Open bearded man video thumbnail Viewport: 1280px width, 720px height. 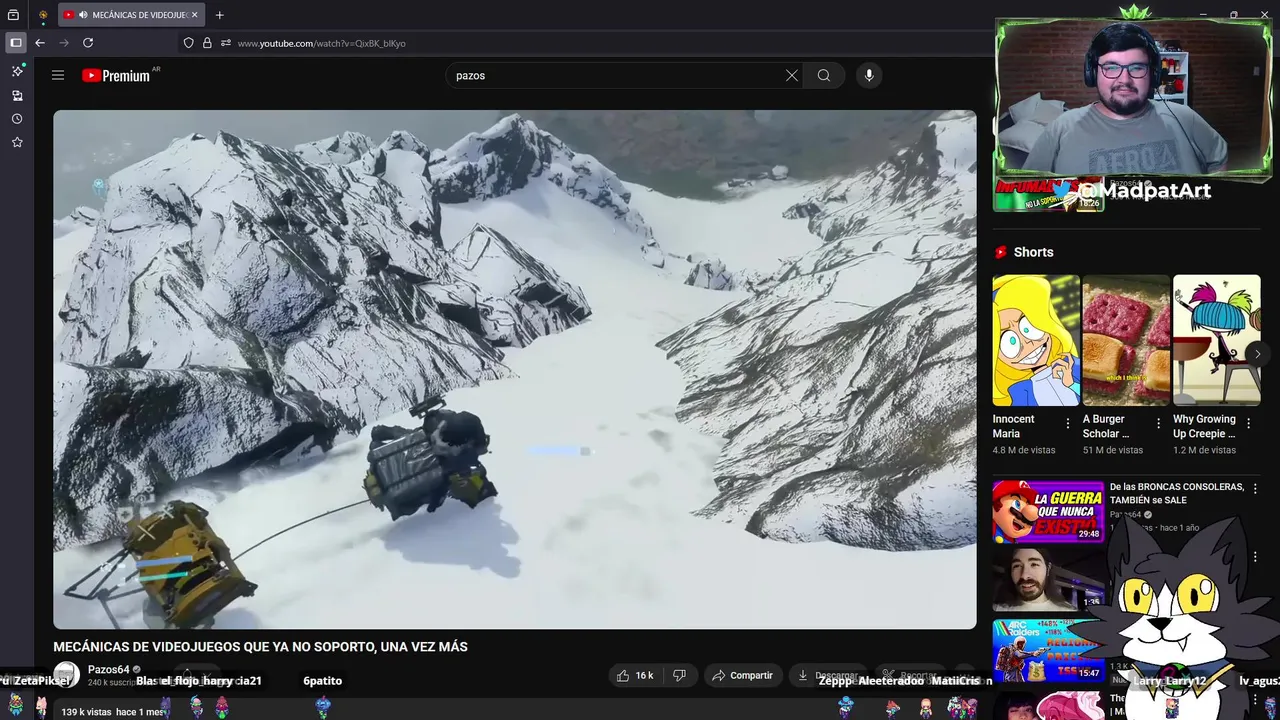click(x=1048, y=580)
